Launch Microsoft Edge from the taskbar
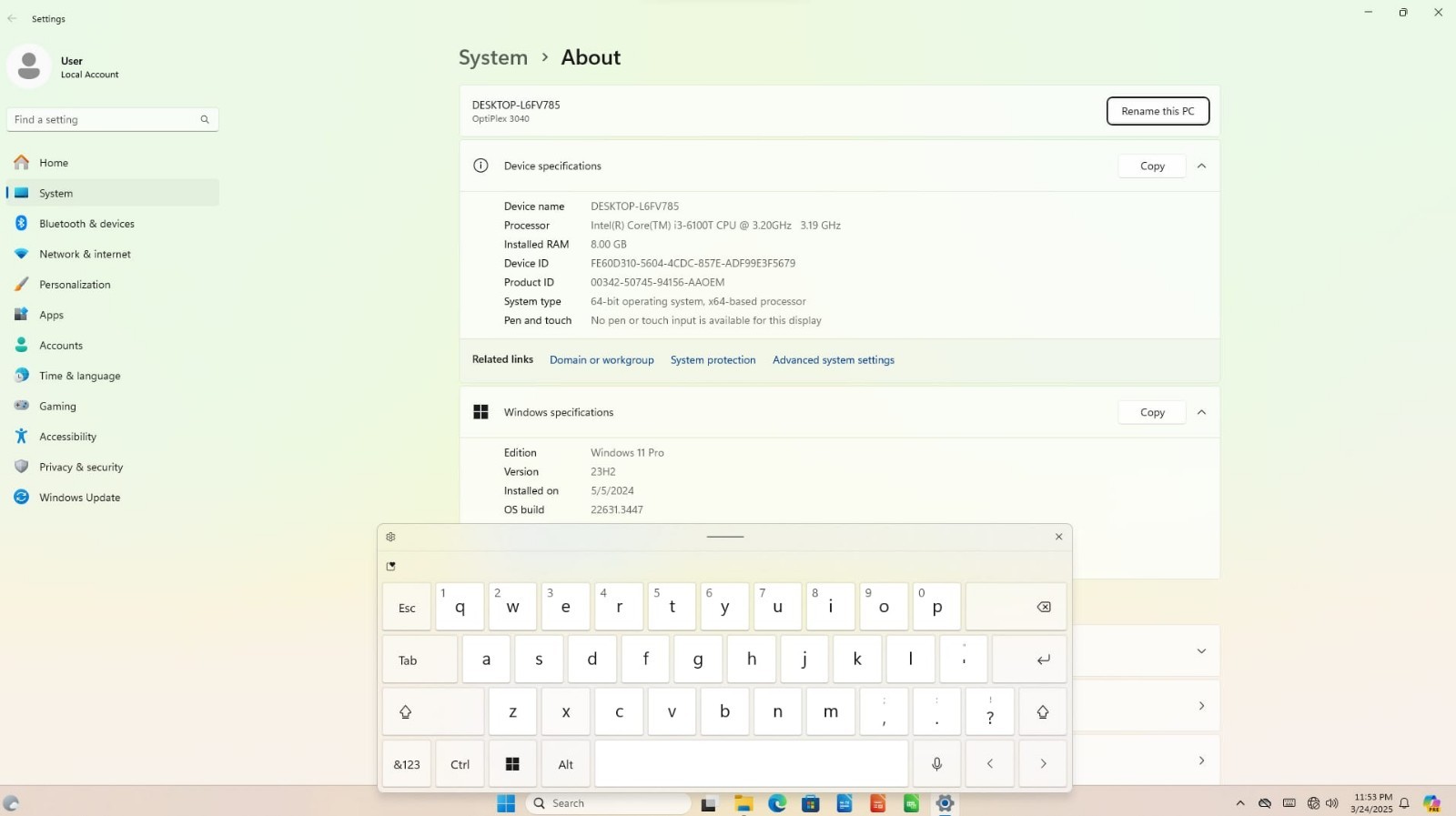This screenshot has height=816, width=1456. pyautogui.click(x=777, y=803)
